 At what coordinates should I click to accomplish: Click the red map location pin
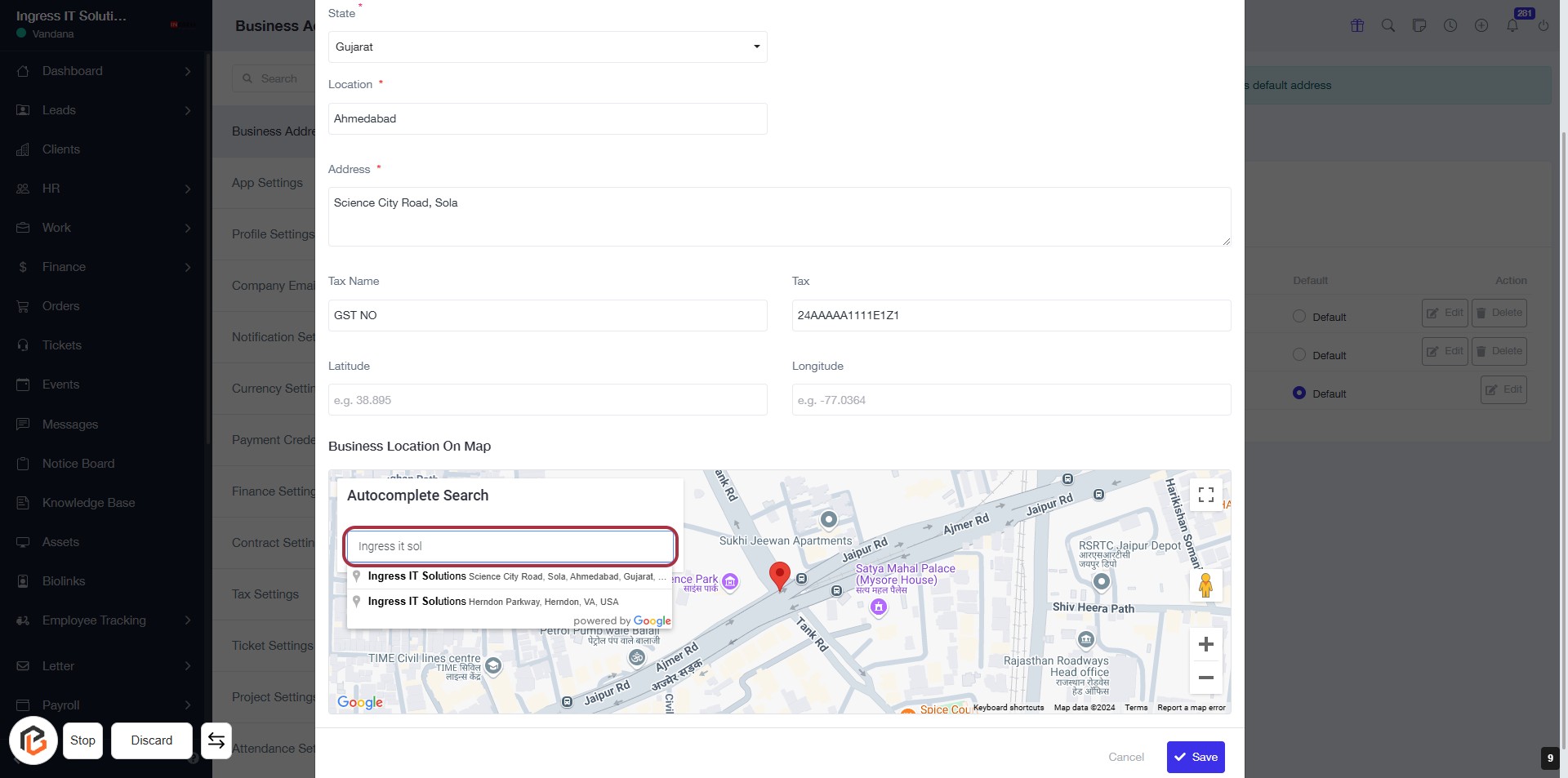tap(780, 575)
